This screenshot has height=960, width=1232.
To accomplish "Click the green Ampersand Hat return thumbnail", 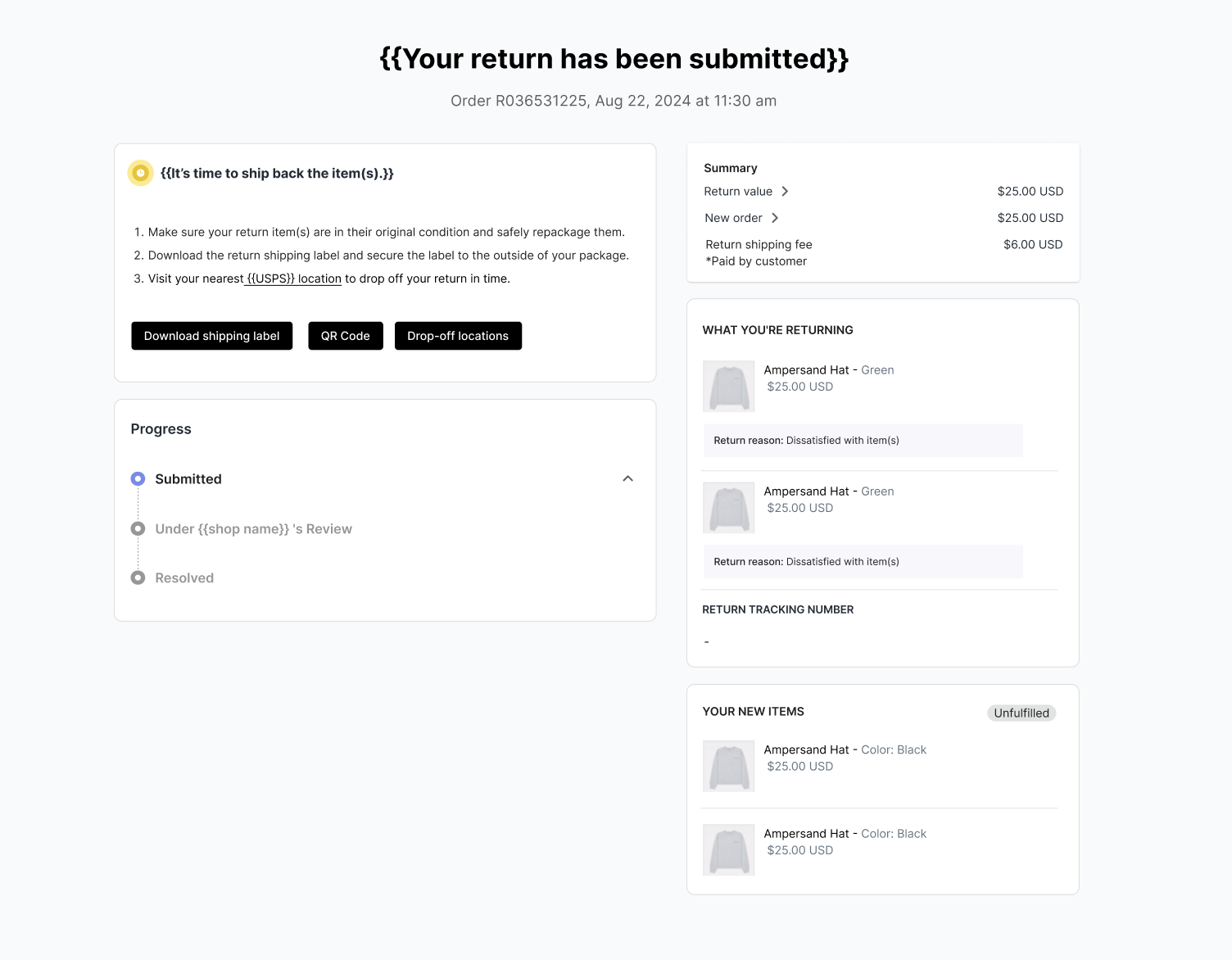I will point(728,386).
